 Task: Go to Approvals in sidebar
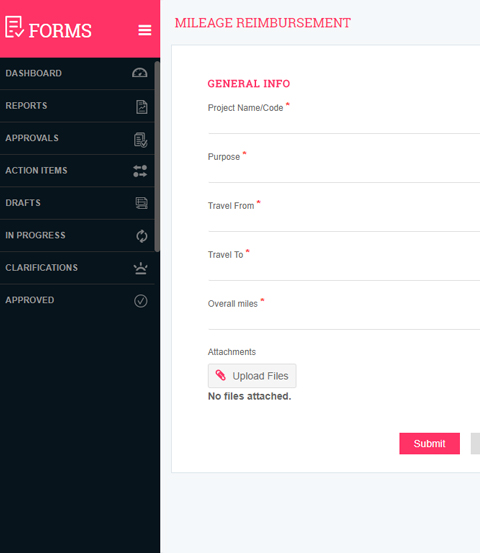click(x=77, y=138)
